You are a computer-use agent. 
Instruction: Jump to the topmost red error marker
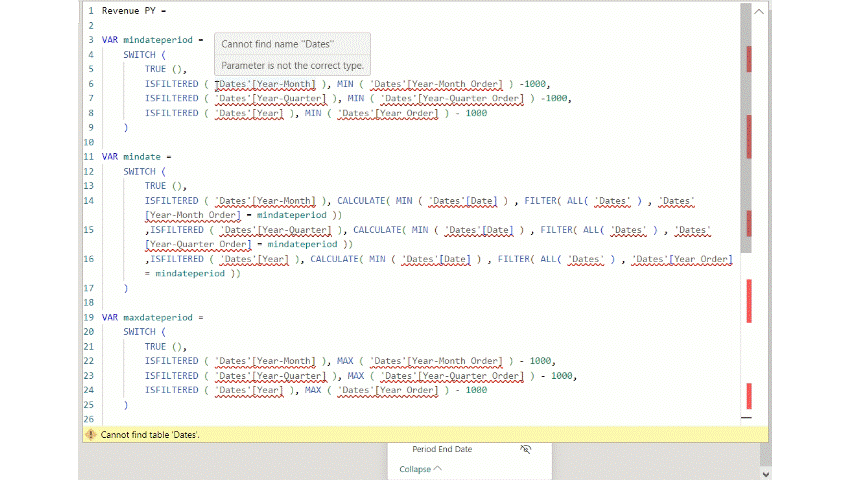749,57
